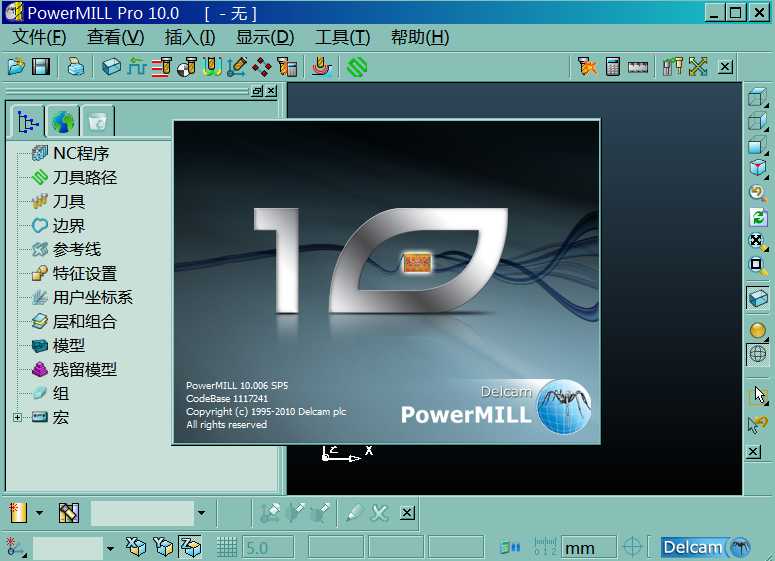The height and width of the screenshot is (561, 775).
Task: Switch to the globe browser tab
Action: coord(63,122)
